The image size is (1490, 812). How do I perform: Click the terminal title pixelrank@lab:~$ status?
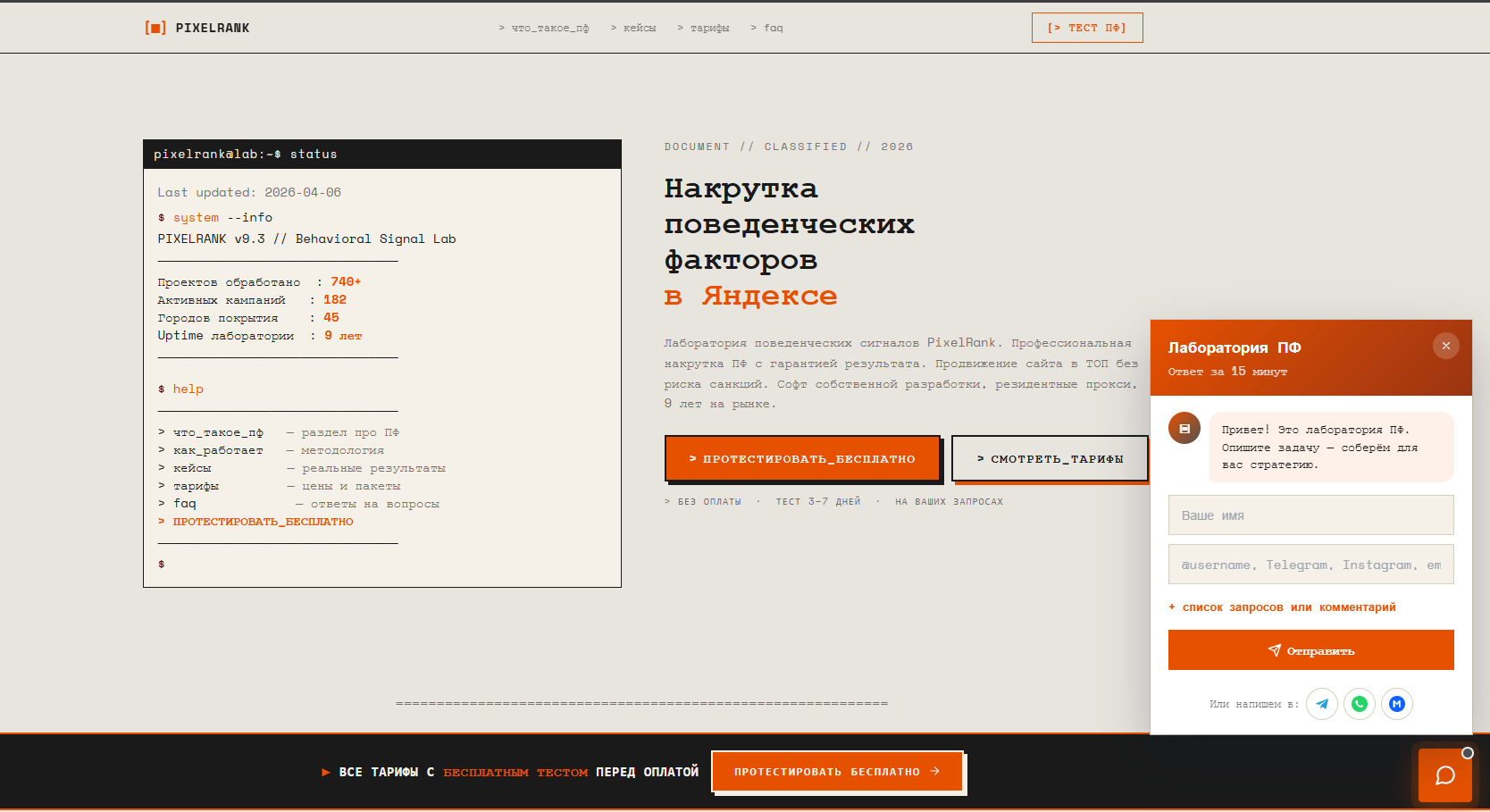pos(245,154)
